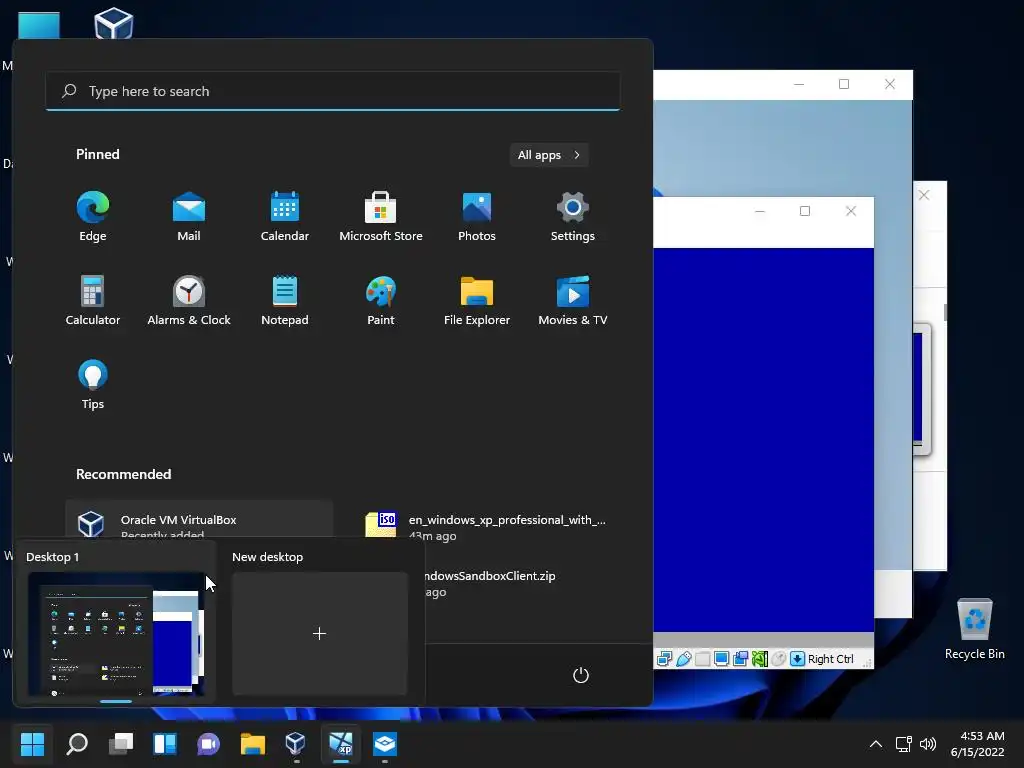Screen dimensions: 1024x768
Task: Open the Tips app
Action: pyautogui.click(x=93, y=385)
